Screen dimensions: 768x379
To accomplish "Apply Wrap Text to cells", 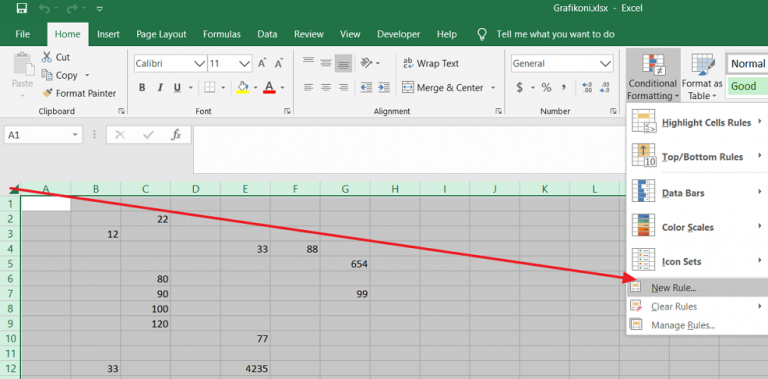I will [x=431, y=63].
